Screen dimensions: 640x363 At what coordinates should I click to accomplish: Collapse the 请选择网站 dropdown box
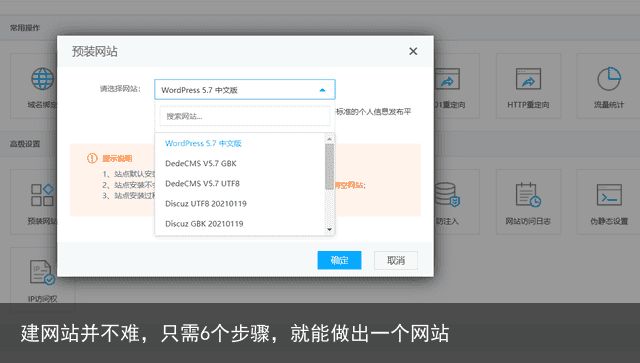pos(244,89)
